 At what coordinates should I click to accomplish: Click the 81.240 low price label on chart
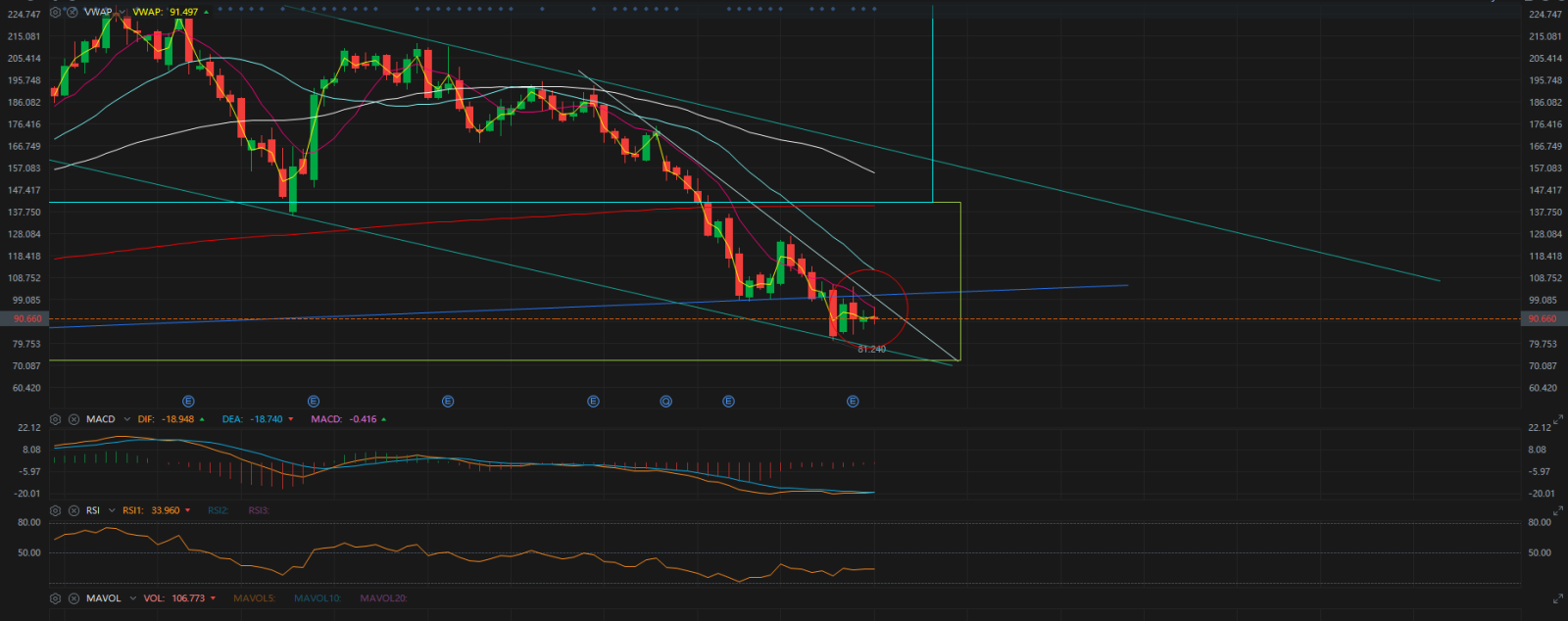871,350
